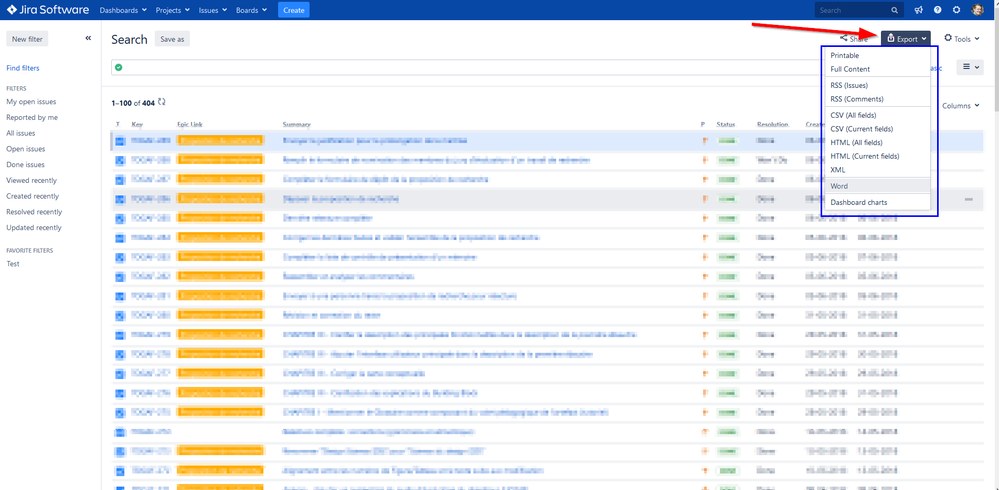Select All issues filter

(21, 134)
